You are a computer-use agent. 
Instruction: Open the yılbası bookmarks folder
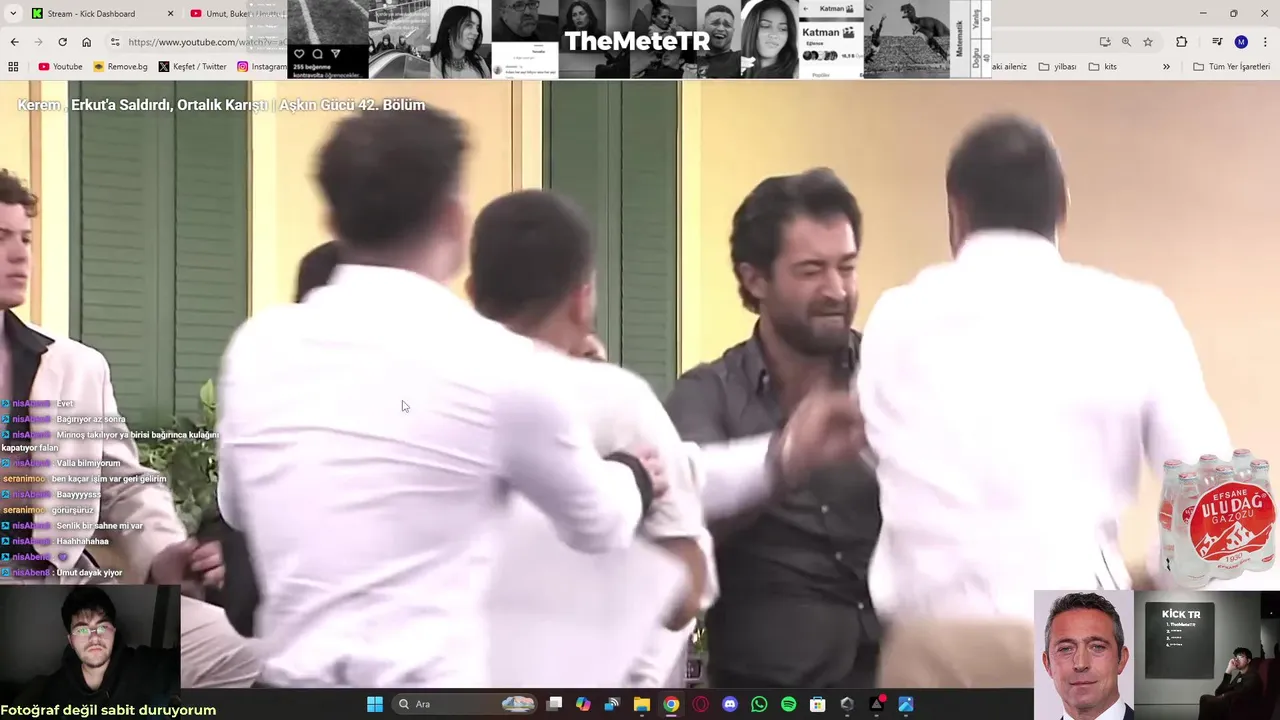click(x=1057, y=67)
